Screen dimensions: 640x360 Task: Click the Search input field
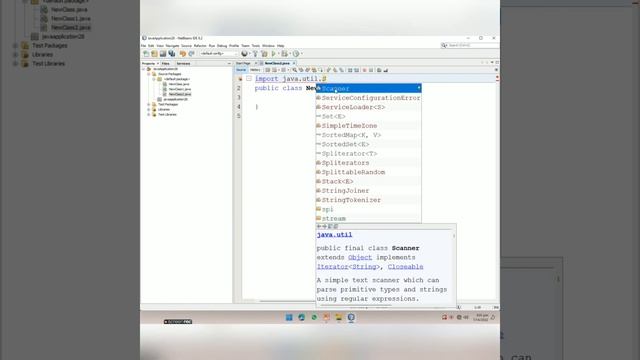tap(473, 45)
